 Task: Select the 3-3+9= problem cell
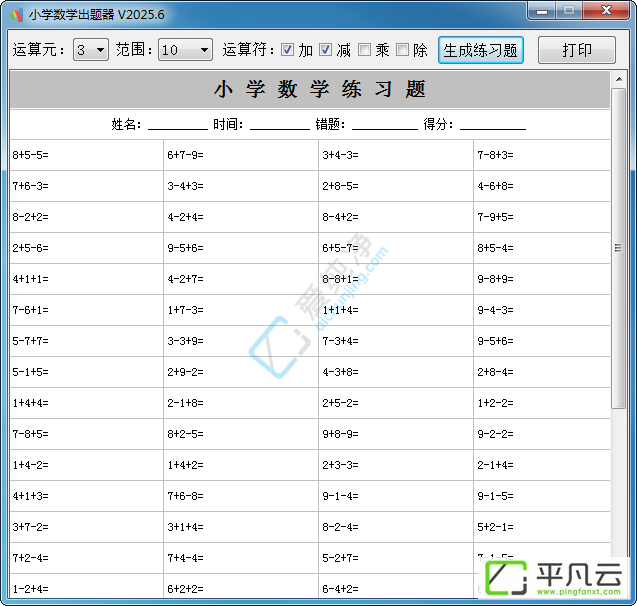click(x=241, y=341)
